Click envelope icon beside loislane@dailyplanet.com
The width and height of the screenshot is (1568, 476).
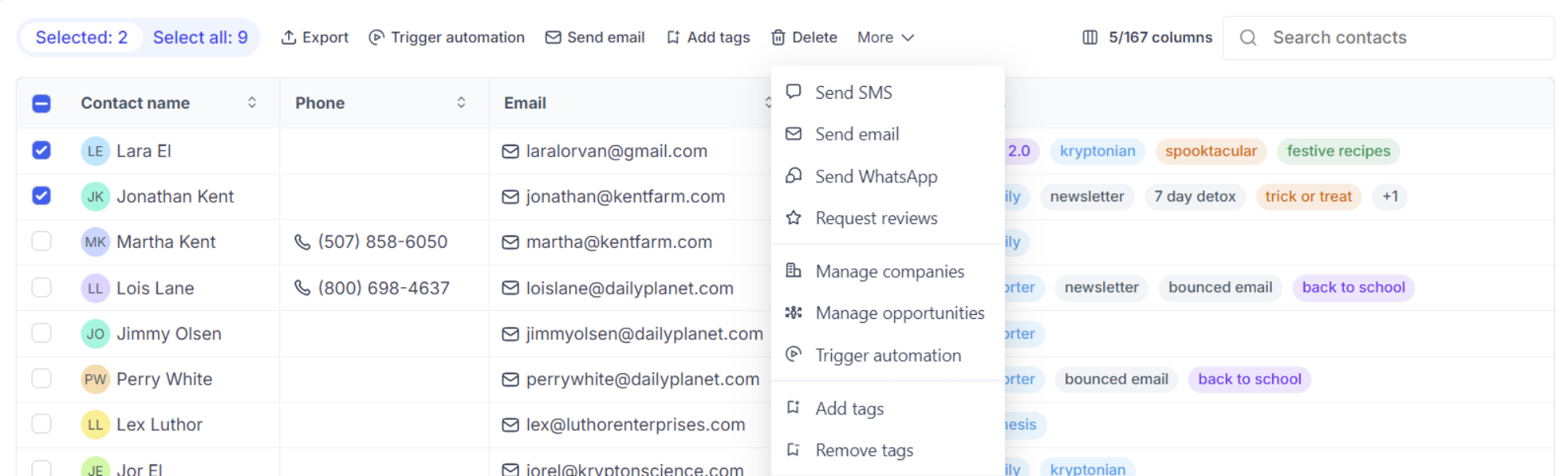pyautogui.click(x=511, y=288)
